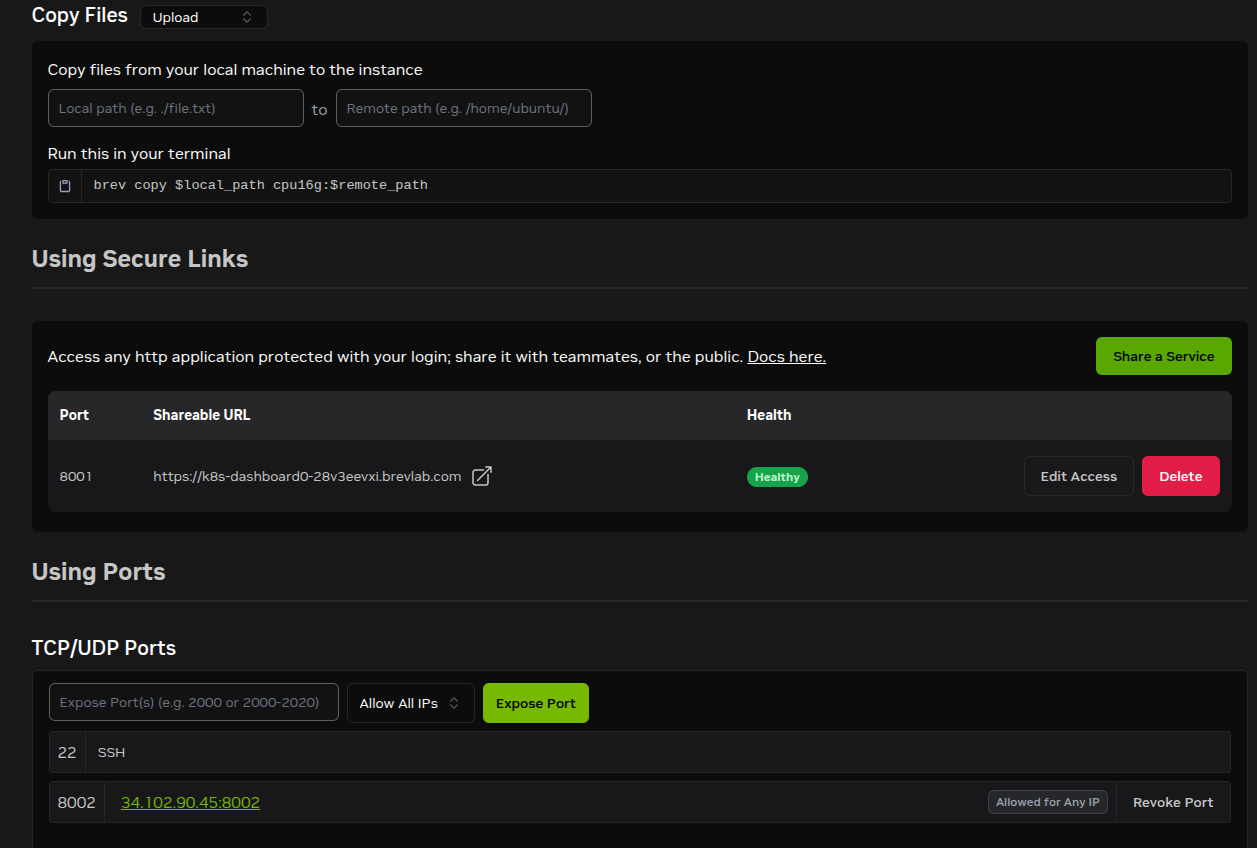Click the Allowed for Any IP badge

pyautogui.click(x=1048, y=802)
